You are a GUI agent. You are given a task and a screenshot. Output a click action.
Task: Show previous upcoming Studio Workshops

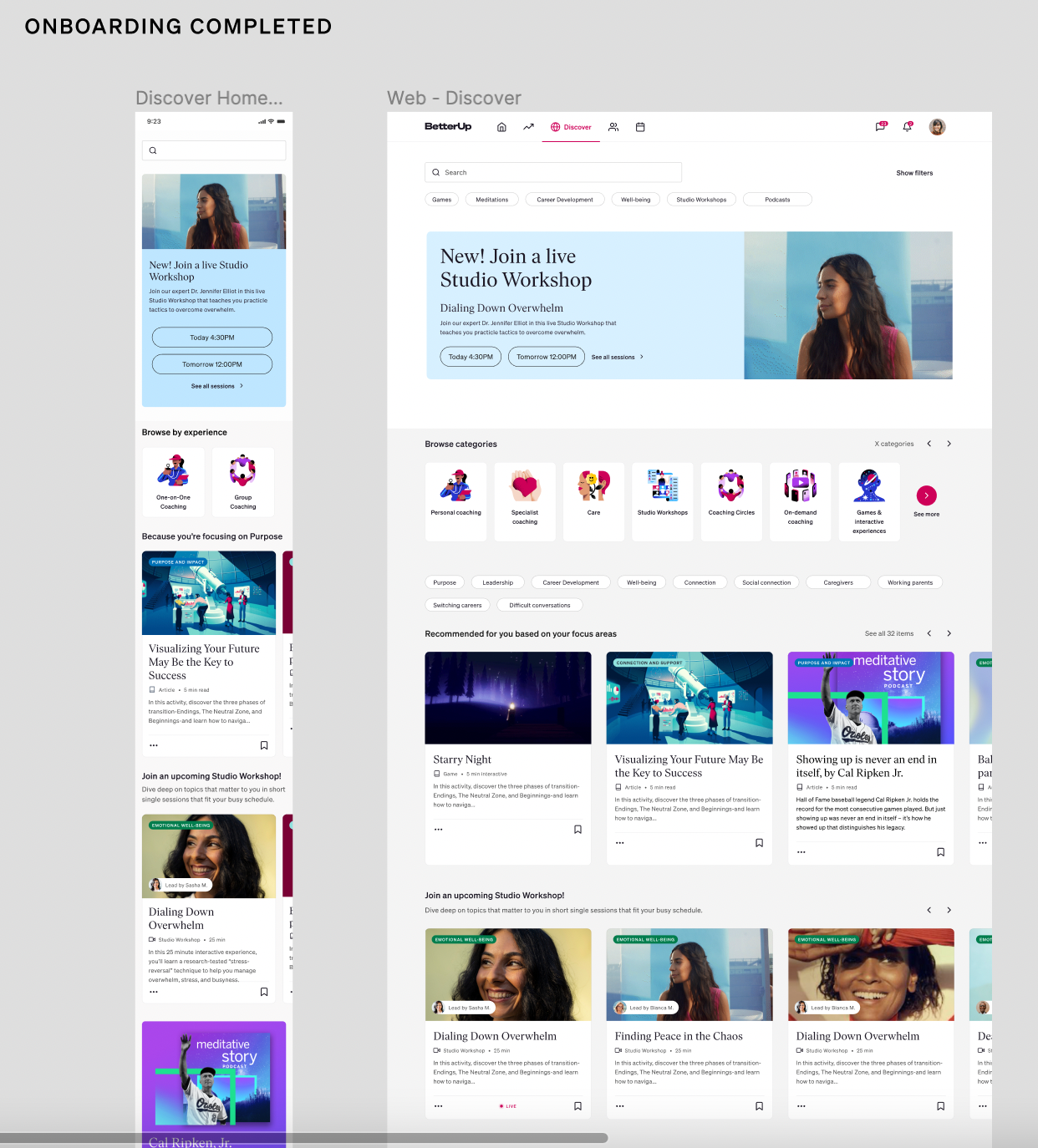[929, 910]
